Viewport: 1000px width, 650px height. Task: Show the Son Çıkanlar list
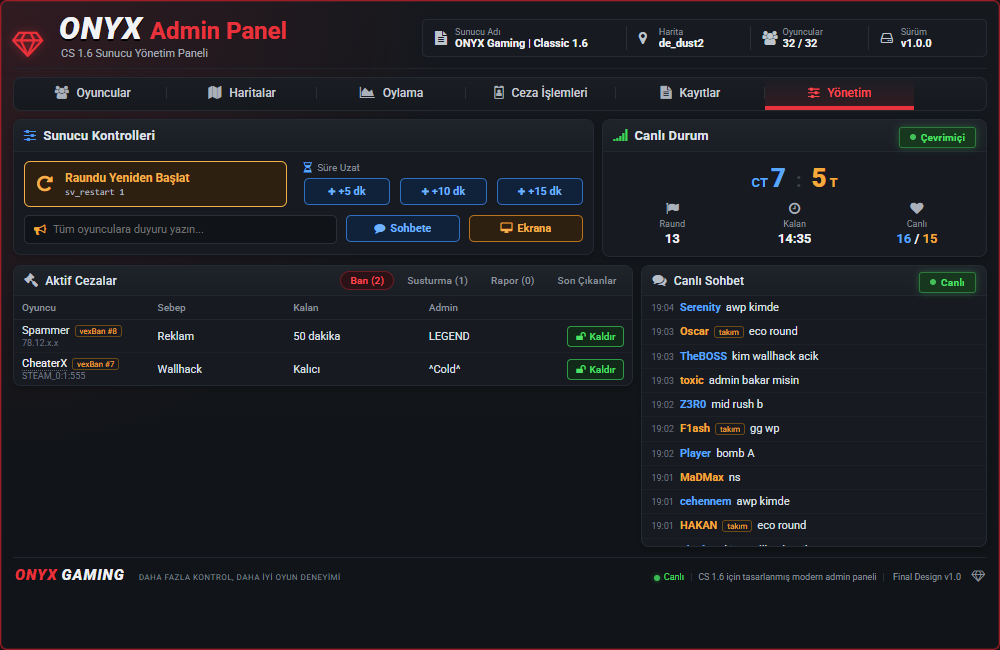tap(587, 281)
